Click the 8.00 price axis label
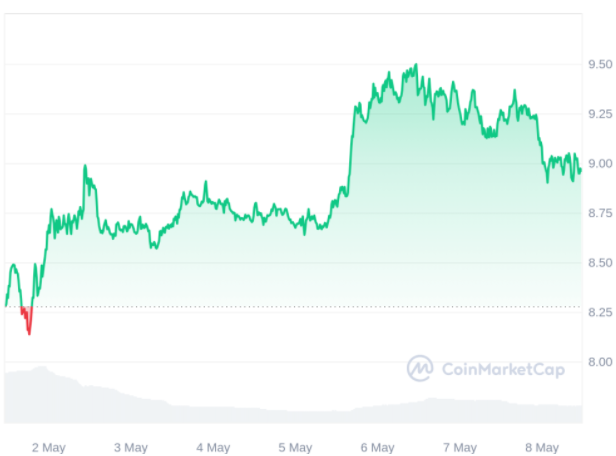The height and width of the screenshot is (456, 616). tap(601, 362)
